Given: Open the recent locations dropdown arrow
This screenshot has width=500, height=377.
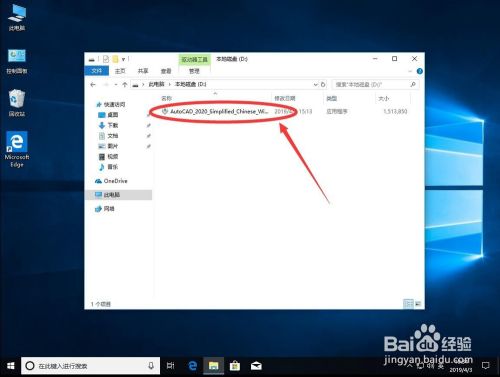Looking at the screenshot, I should point(116,85).
